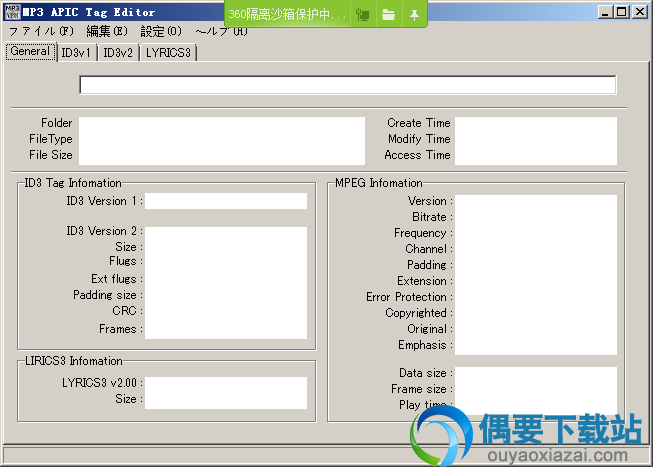This screenshot has height=467, width=653.
Task: Click the 360 sandbox plug icon
Action: [x=363, y=15]
